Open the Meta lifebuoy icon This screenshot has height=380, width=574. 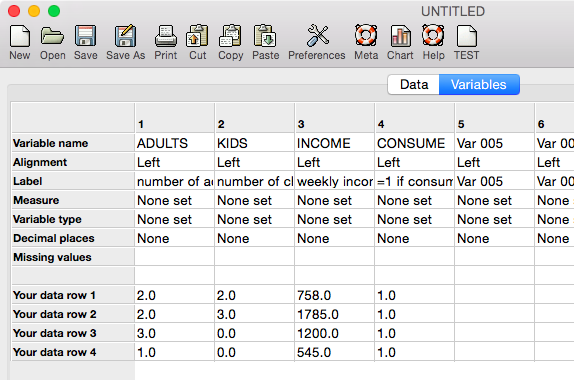click(366, 36)
